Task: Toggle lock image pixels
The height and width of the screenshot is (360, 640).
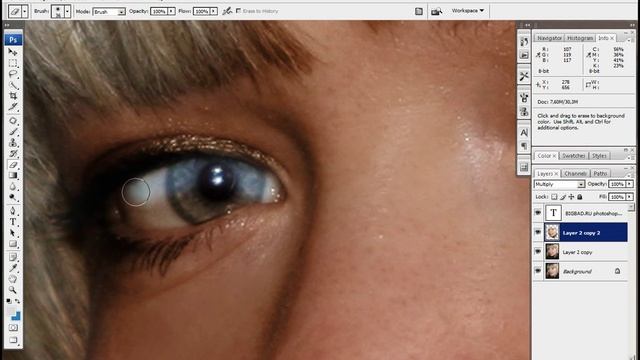Action: [x=563, y=197]
